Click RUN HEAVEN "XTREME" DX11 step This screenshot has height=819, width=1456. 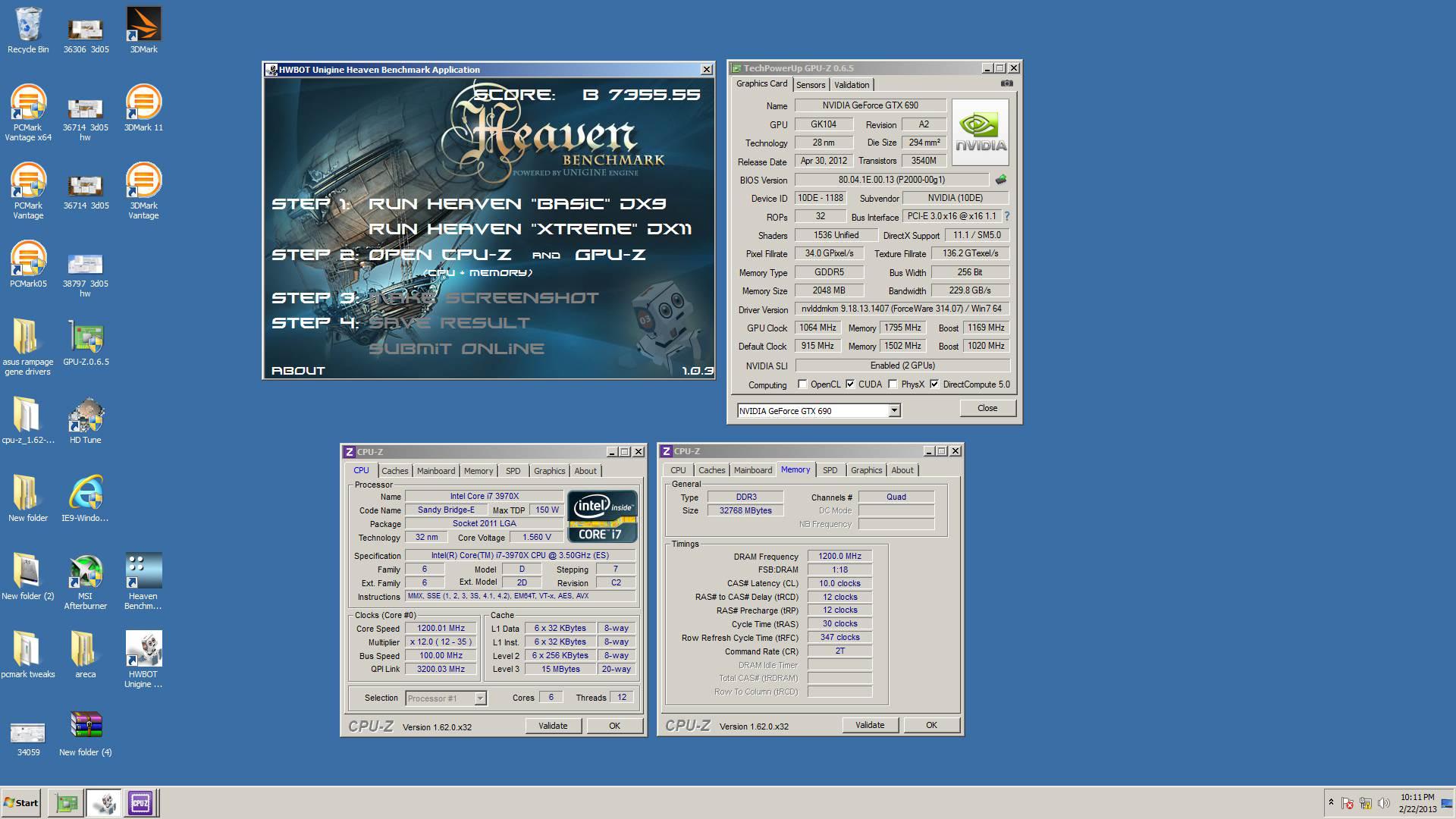[530, 229]
